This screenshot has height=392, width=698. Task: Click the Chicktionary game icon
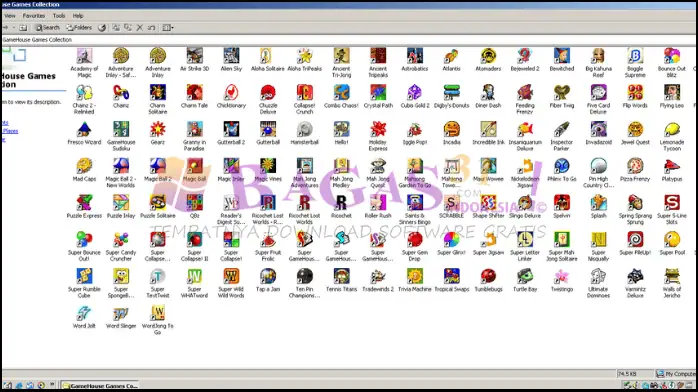click(x=231, y=93)
